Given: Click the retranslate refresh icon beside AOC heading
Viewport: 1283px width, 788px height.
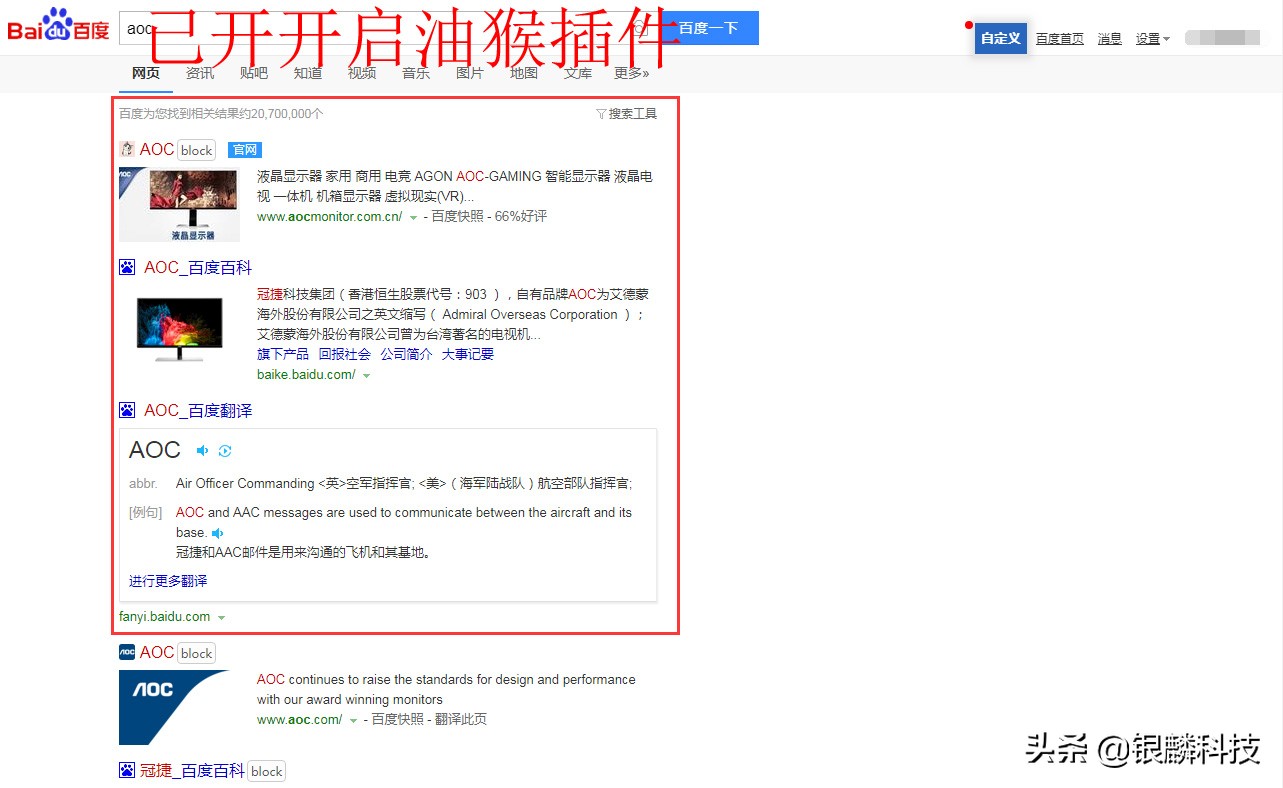Looking at the screenshot, I should pyautogui.click(x=224, y=451).
